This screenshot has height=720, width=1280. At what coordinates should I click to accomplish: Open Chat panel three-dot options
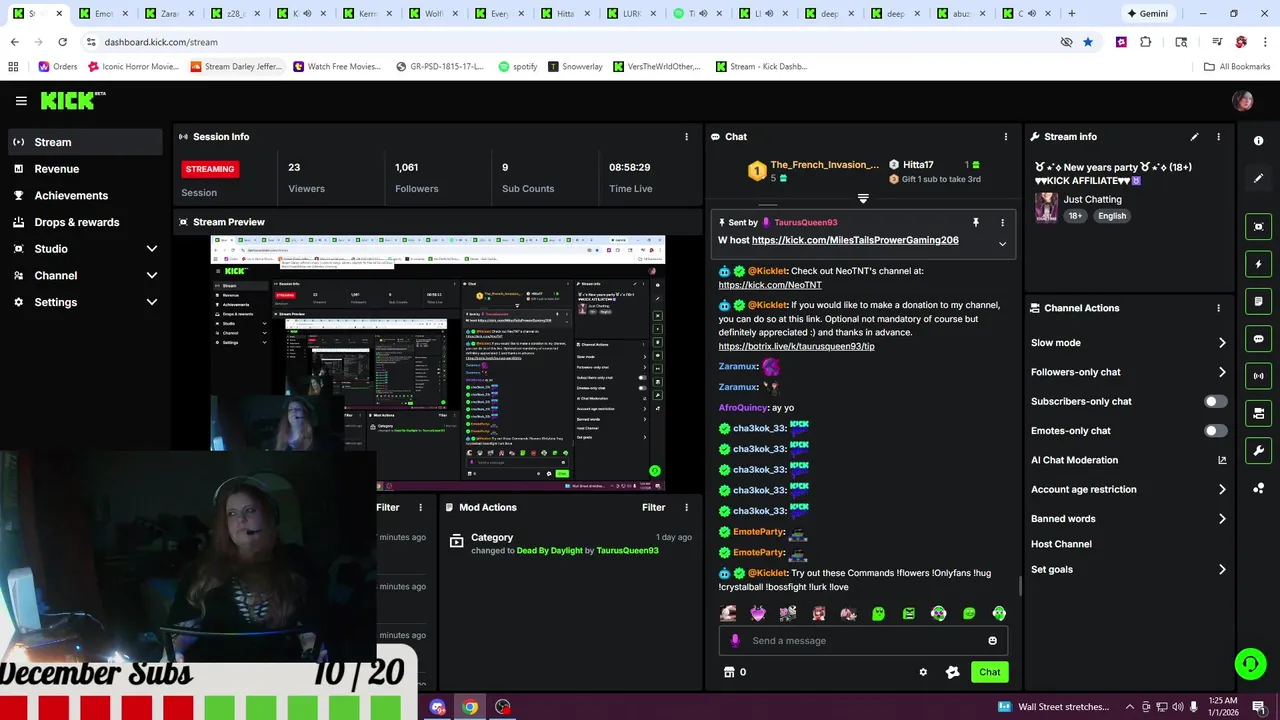pyautogui.click(x=1006, y=137)
